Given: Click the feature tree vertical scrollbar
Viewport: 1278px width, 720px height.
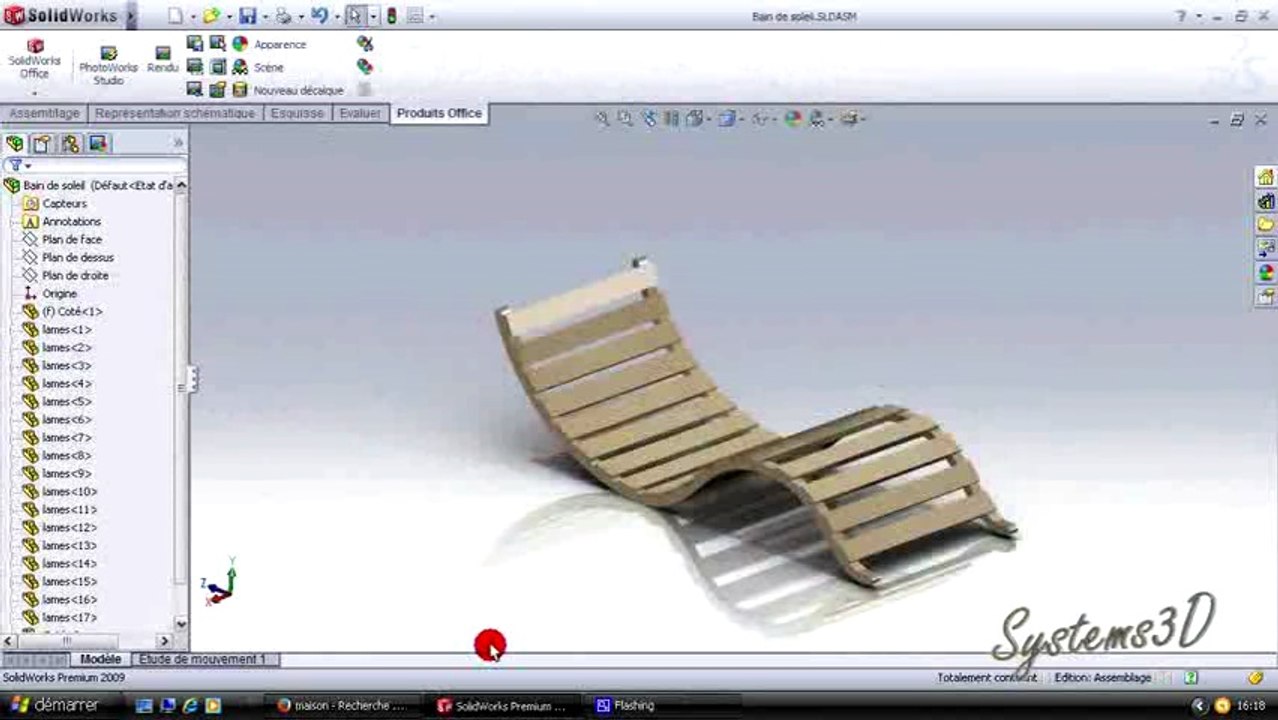Looking at the screenshot, I should [181, 404].
